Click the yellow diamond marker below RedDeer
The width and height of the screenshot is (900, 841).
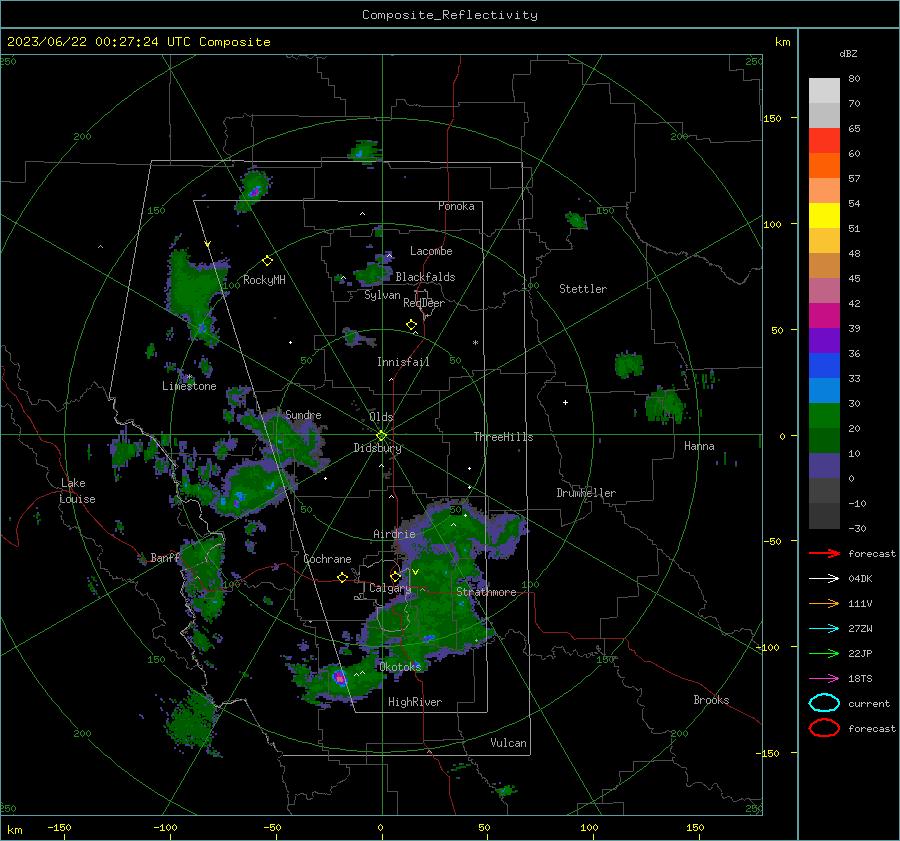411,325
